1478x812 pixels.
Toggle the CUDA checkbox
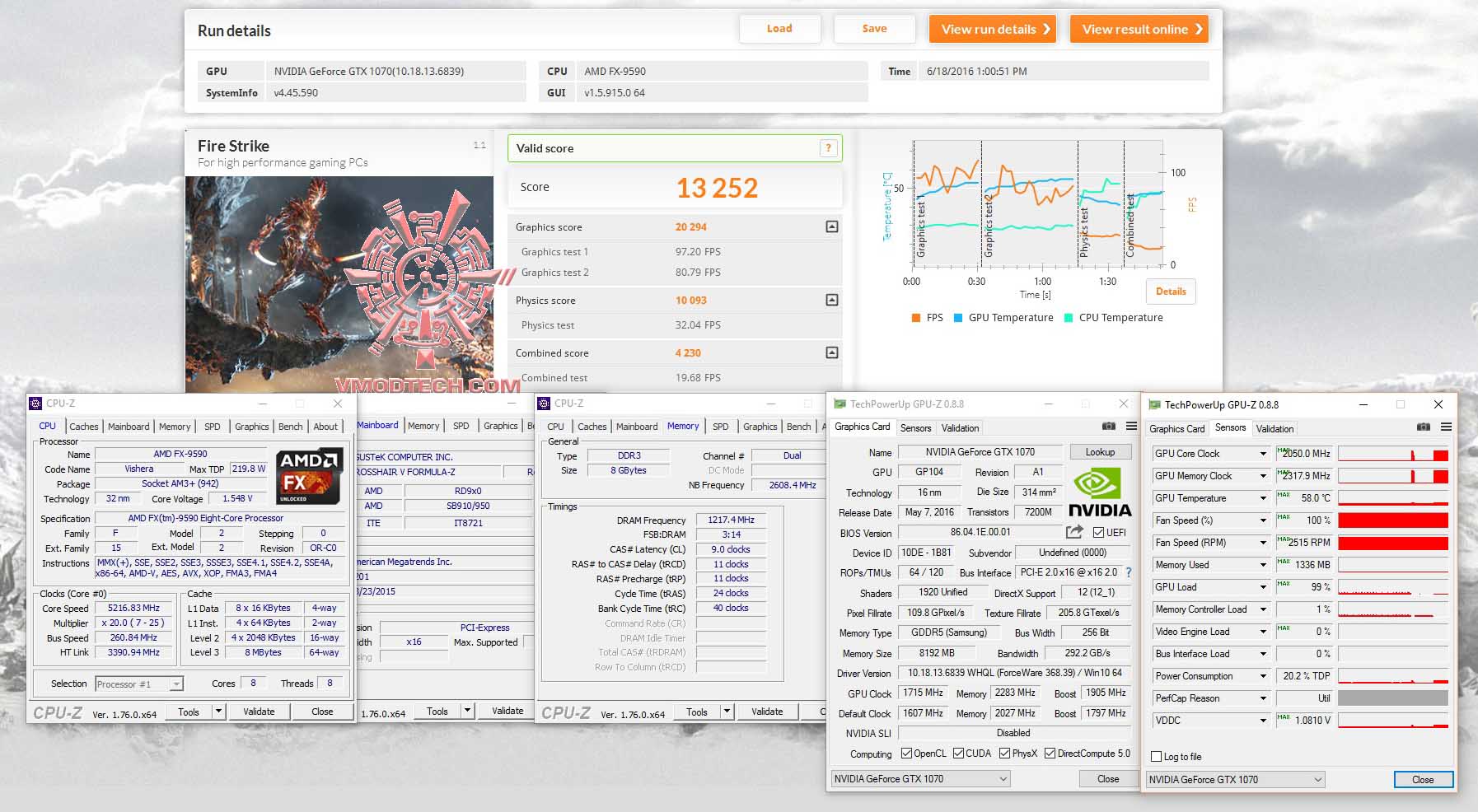(x=958, y=754)
